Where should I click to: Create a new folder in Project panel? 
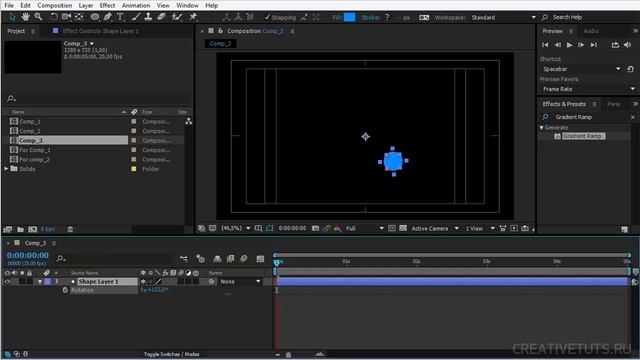coord(20,229)
